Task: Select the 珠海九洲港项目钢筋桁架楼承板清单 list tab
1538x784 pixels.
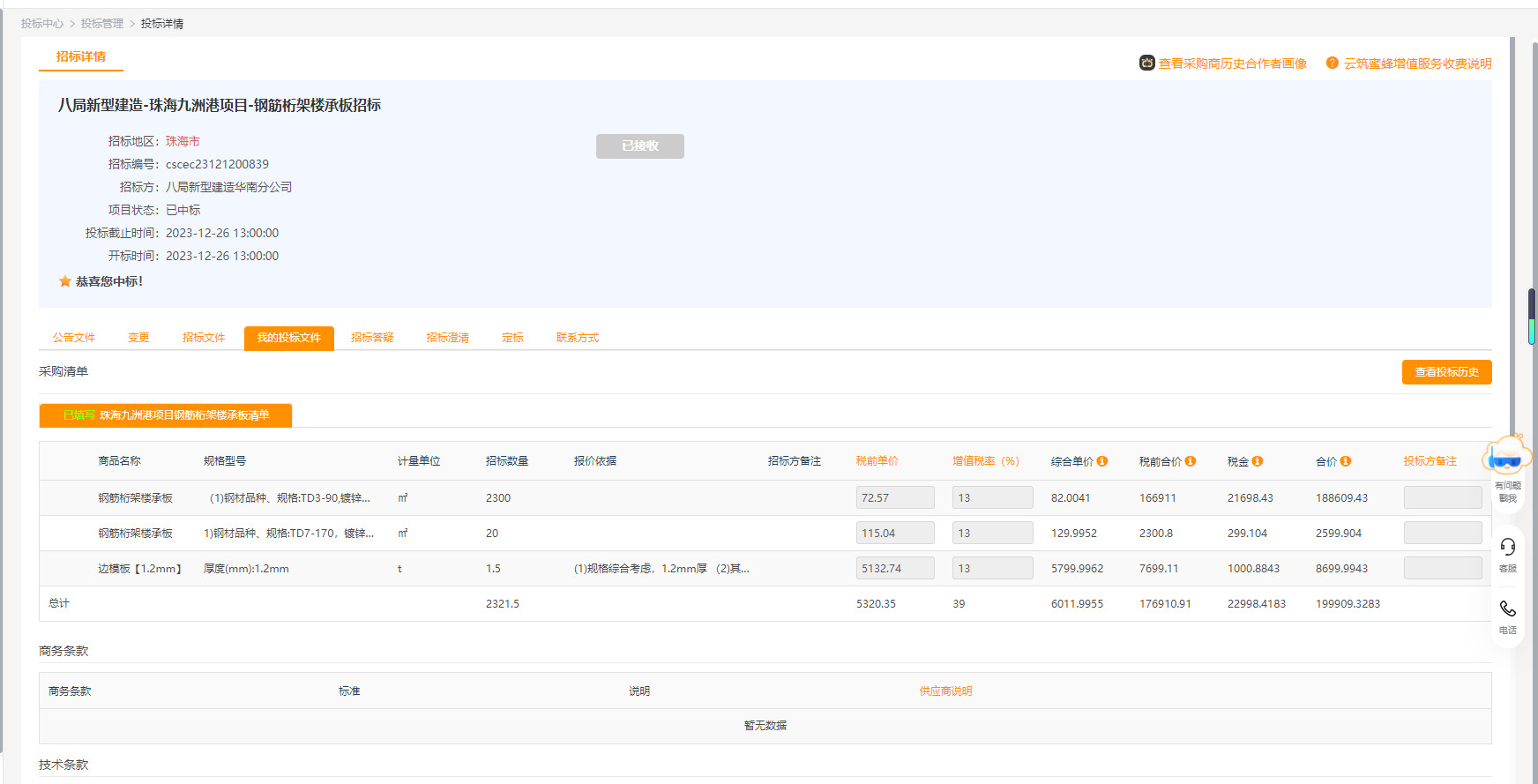Action: pos(166,415)
